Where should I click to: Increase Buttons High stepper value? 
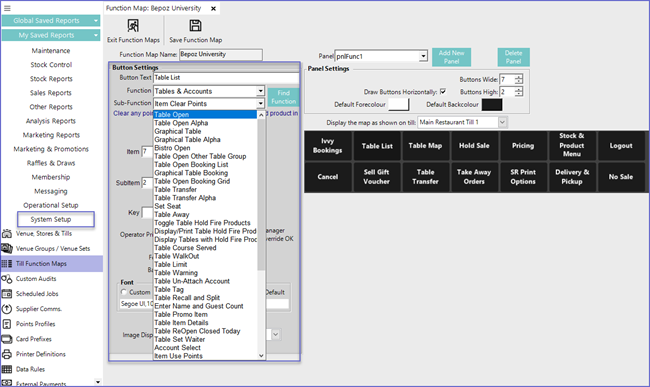[x=519, y=89]
